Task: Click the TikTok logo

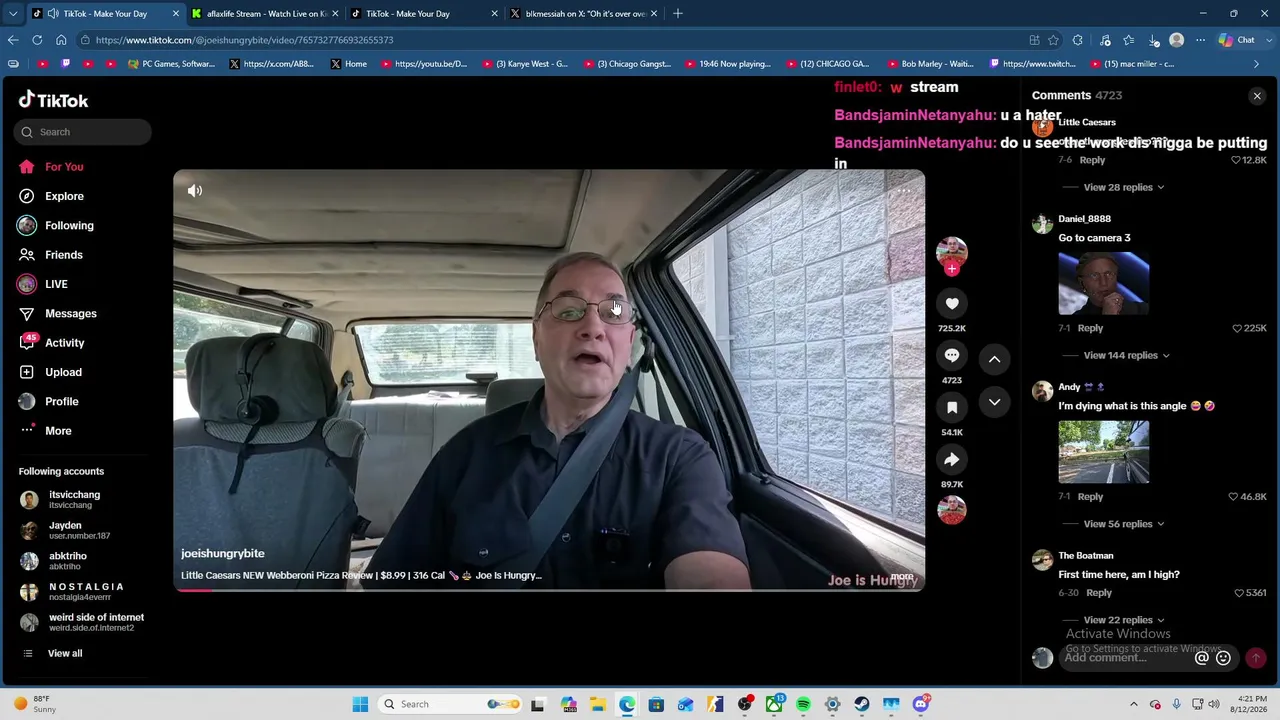Action: click(x=54, y=100)
